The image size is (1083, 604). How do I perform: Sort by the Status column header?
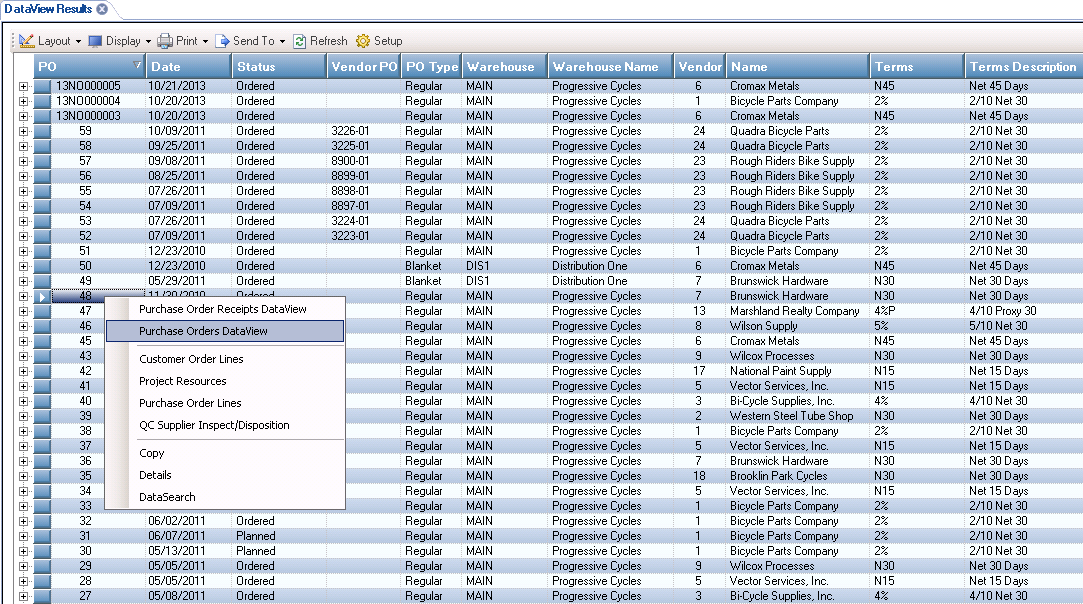[x=278, y=66]
